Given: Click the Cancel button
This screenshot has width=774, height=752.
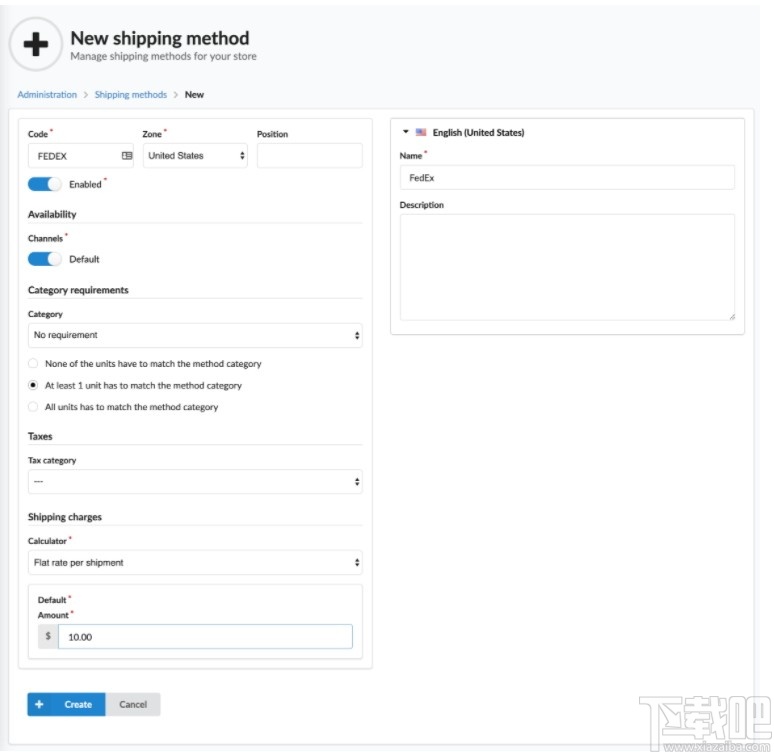Looking at the screenshot, I should click(133, 704).
